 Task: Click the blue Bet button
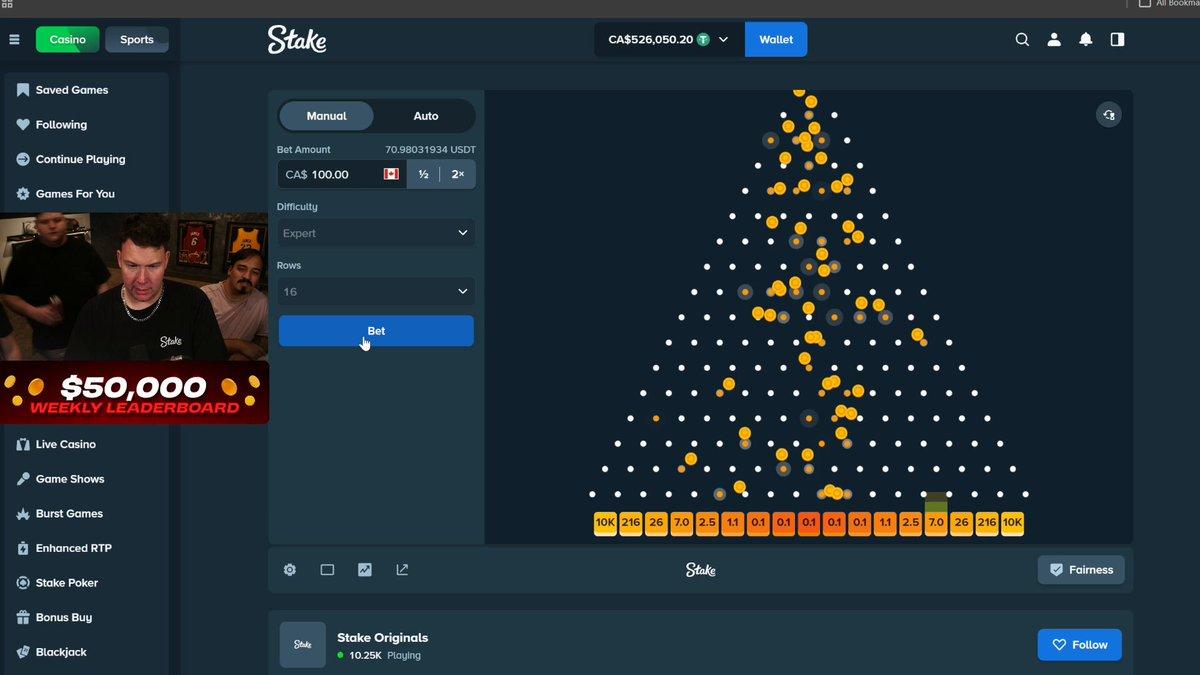376,331
